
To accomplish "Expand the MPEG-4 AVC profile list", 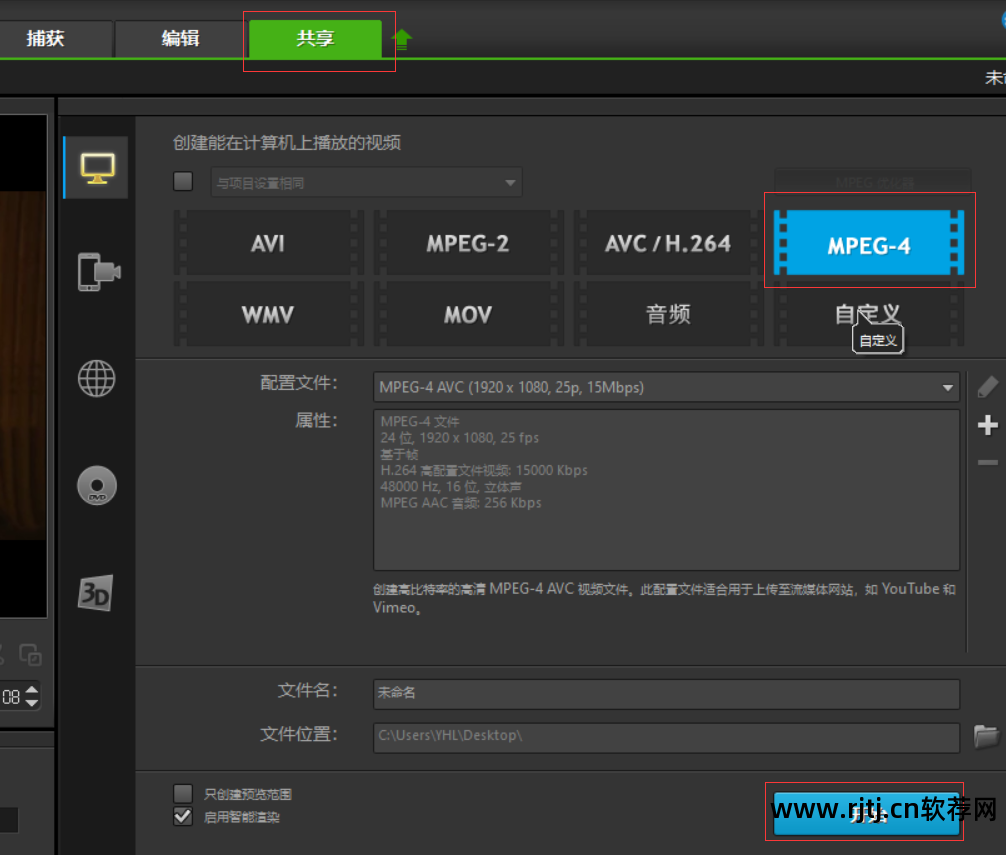I will point(946,387).
